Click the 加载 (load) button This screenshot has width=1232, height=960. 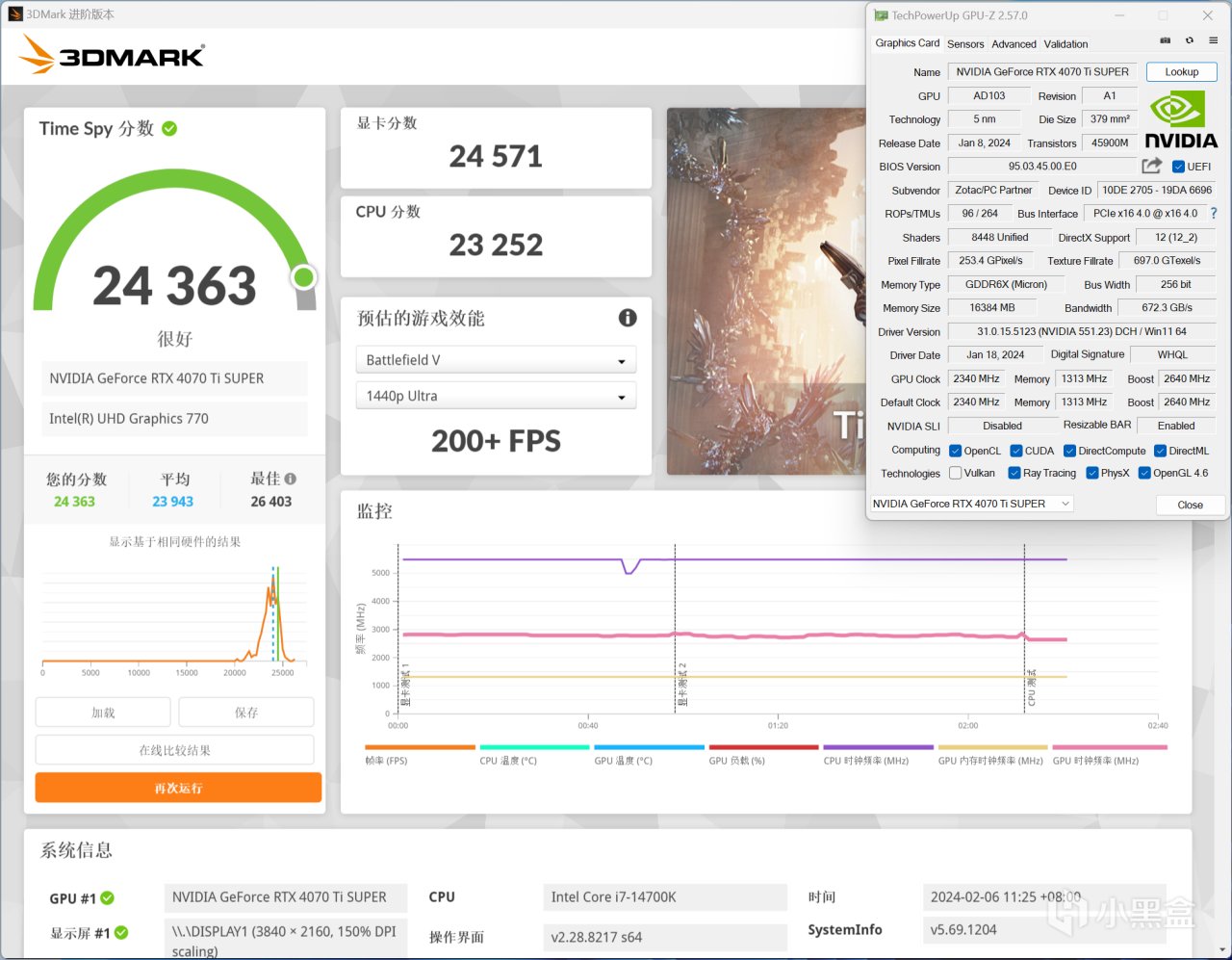tap(103, 713)
